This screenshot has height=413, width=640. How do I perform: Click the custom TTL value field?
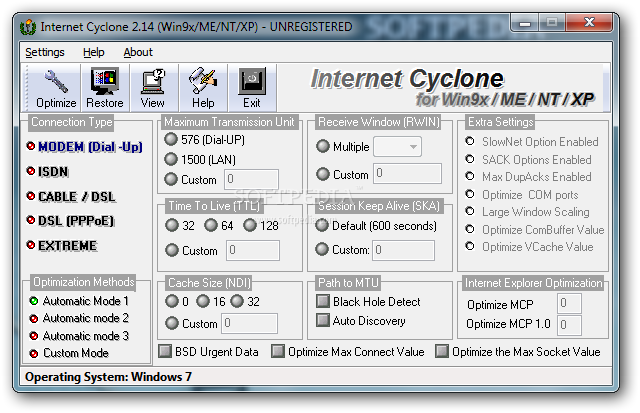click(x=253, y=250)
